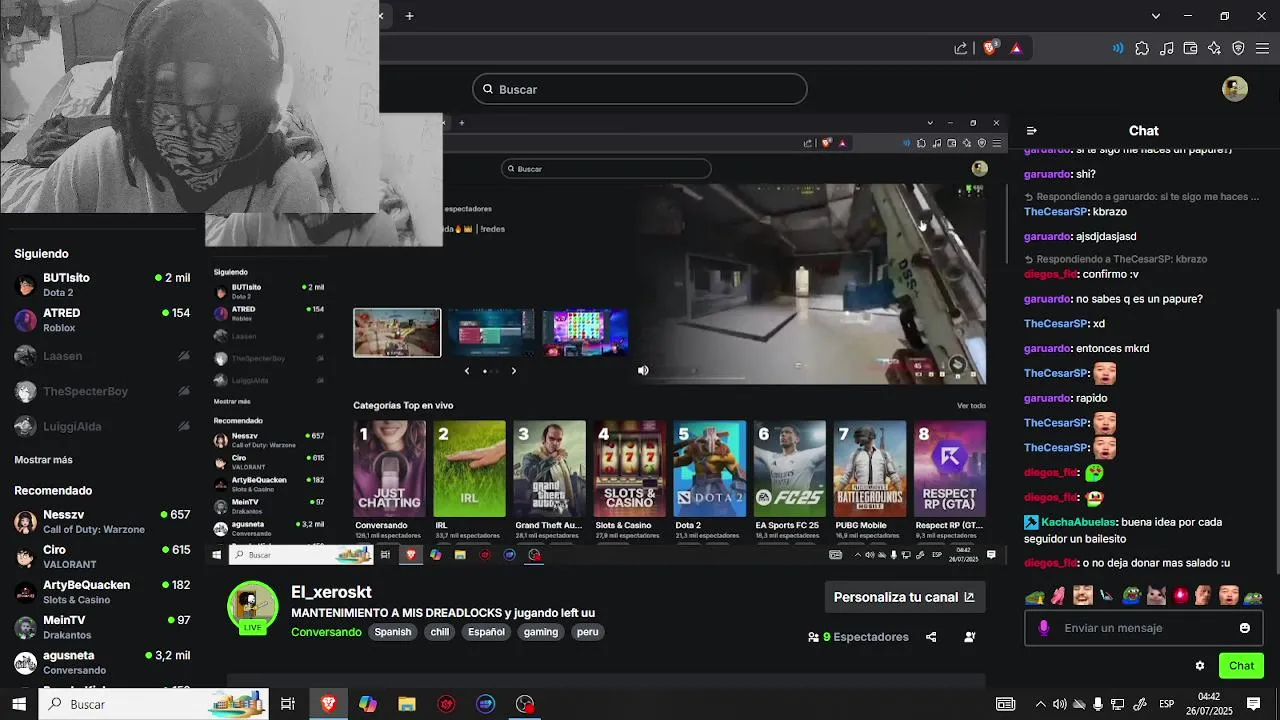Image resolution: width=1280 pixels, height=720 pixels.
Task: Open the Leo AI sparkle icon
Action: point(1214,48)
